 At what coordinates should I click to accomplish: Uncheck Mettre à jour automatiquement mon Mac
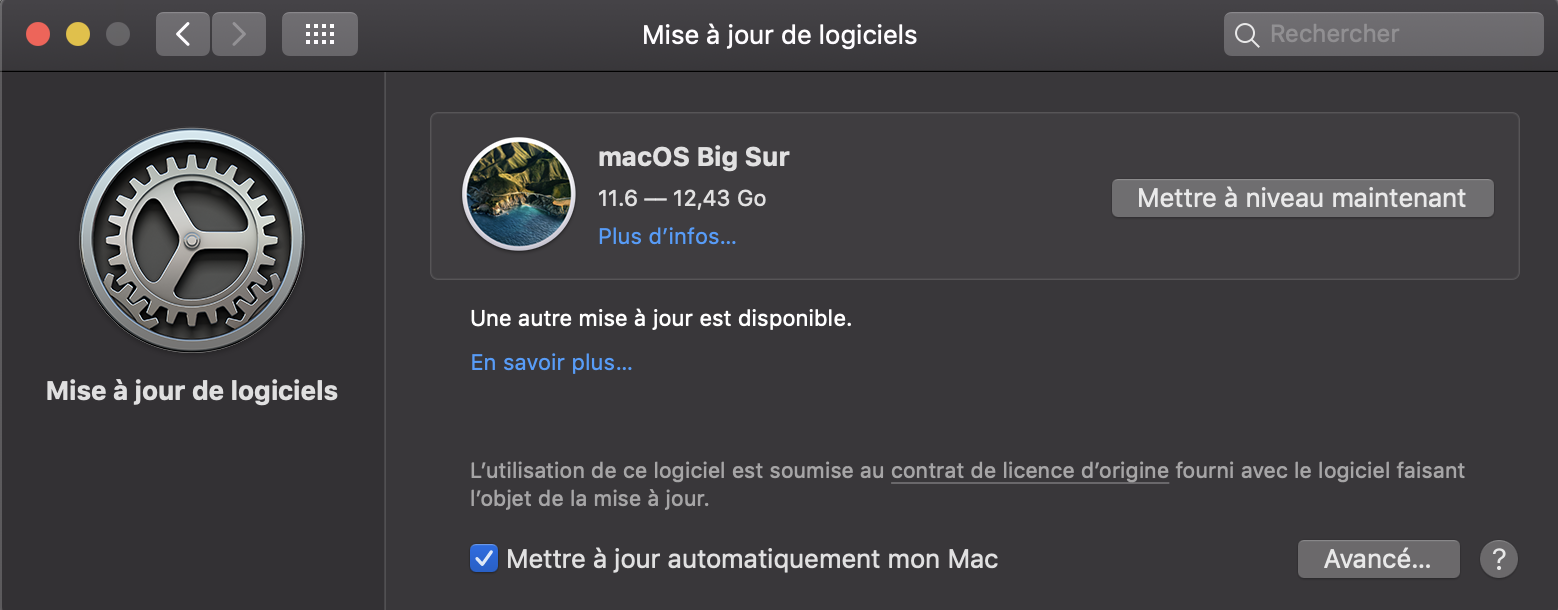pos(484,559)
